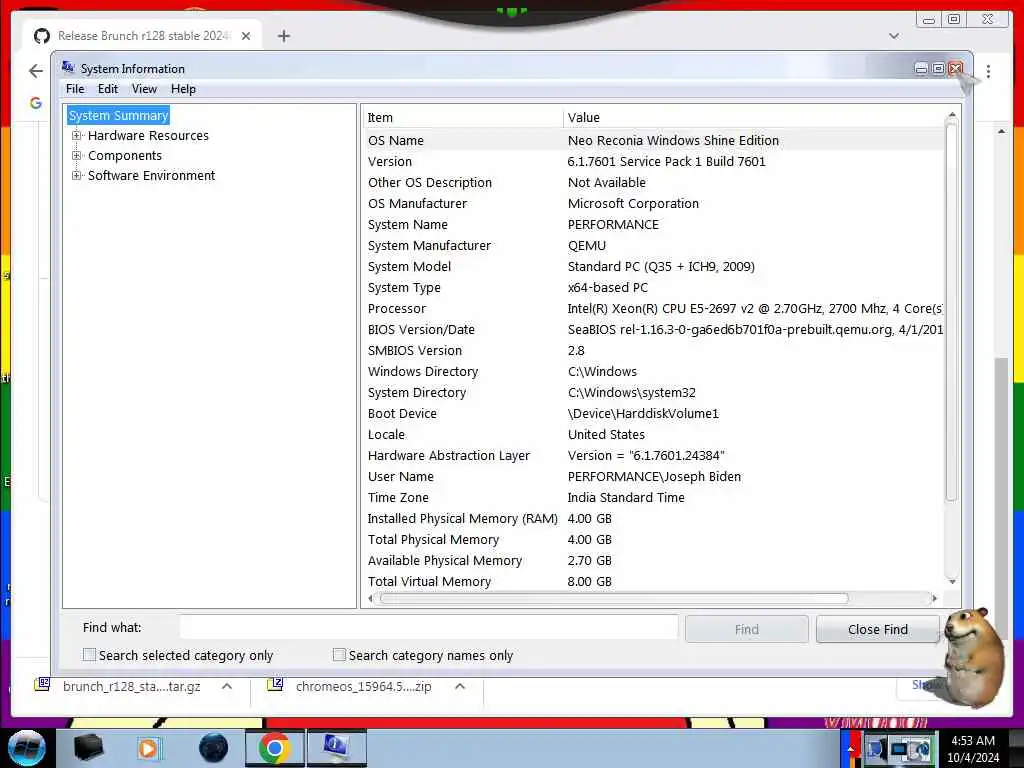Switch to Chrome in the taskbar

tap(274, 748)
